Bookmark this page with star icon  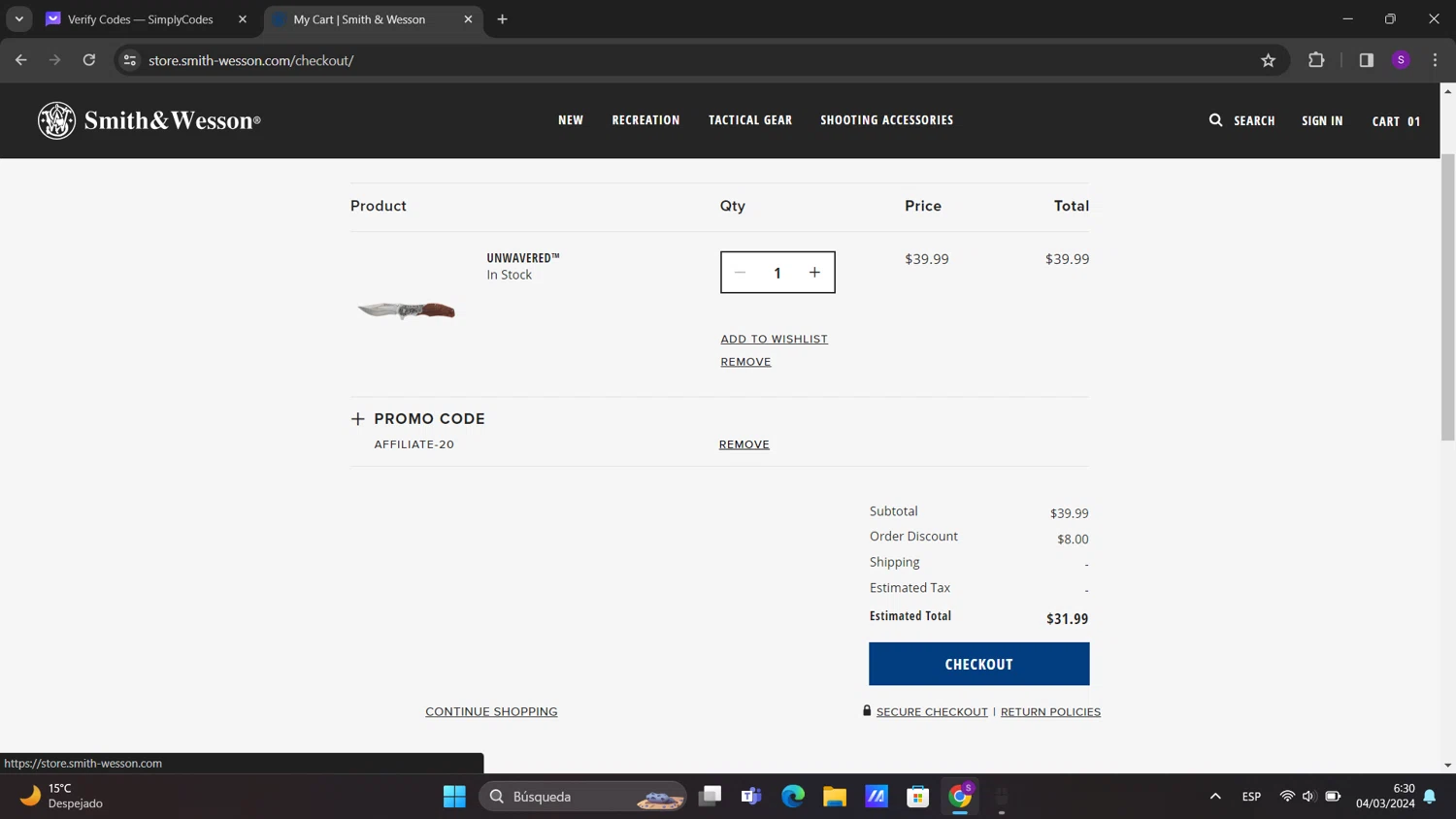point(1268,60)
